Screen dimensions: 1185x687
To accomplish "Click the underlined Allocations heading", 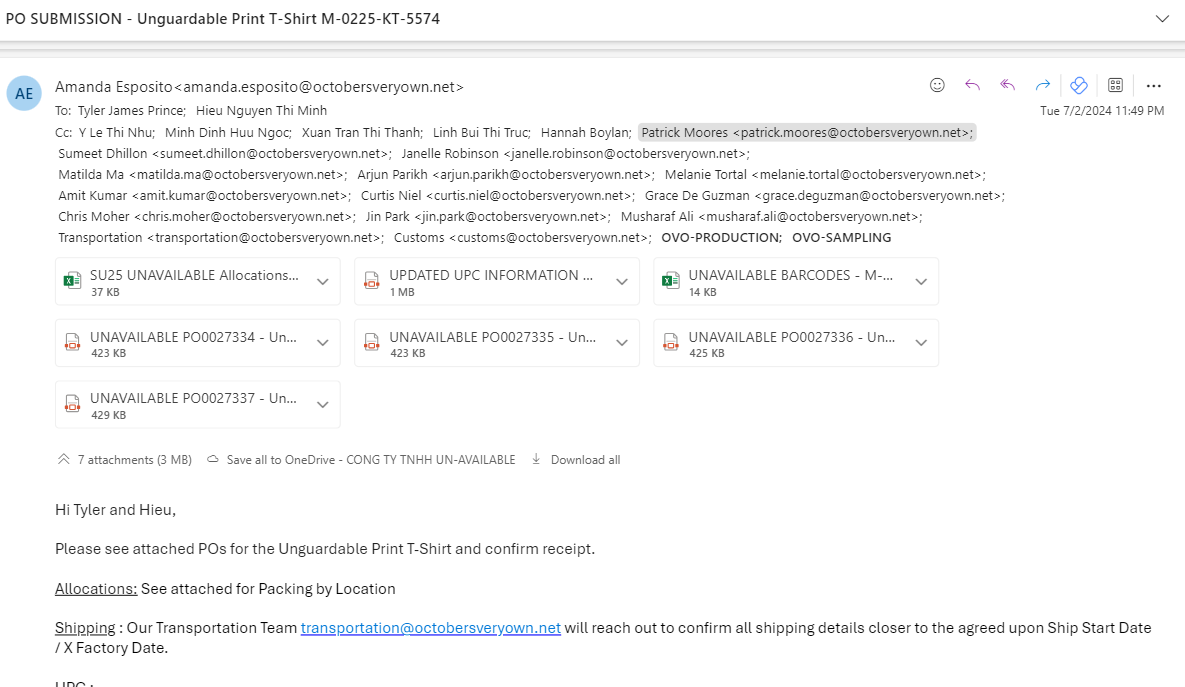I will coord(96,589).
